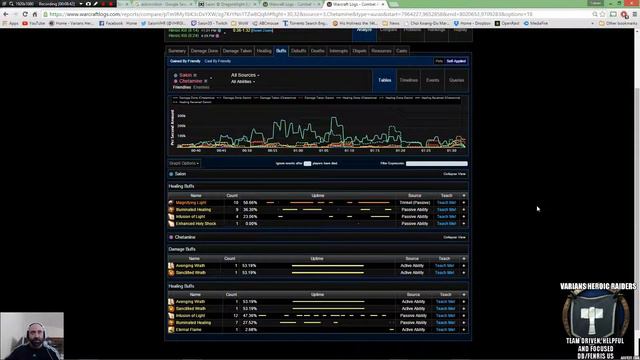Click the Enhanced Holy Shock spell icon

point(171,224)
